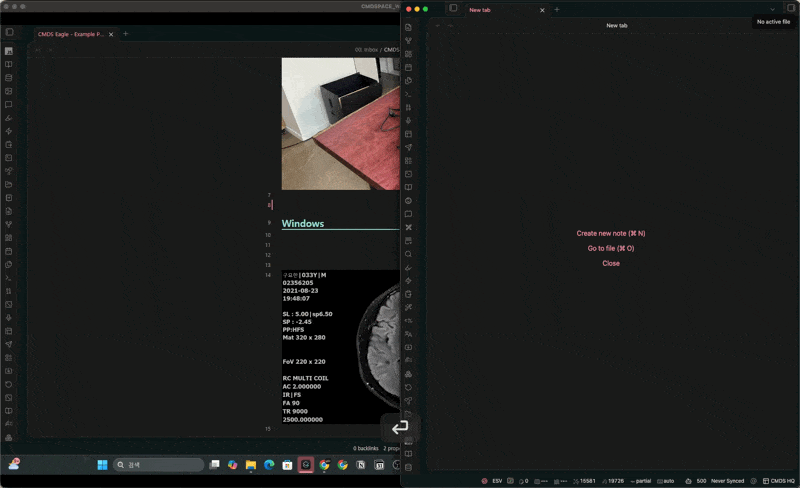Click magnifier search icon in right window ribbon
This screenshot has width=800, height=488.
pos(408,254)
